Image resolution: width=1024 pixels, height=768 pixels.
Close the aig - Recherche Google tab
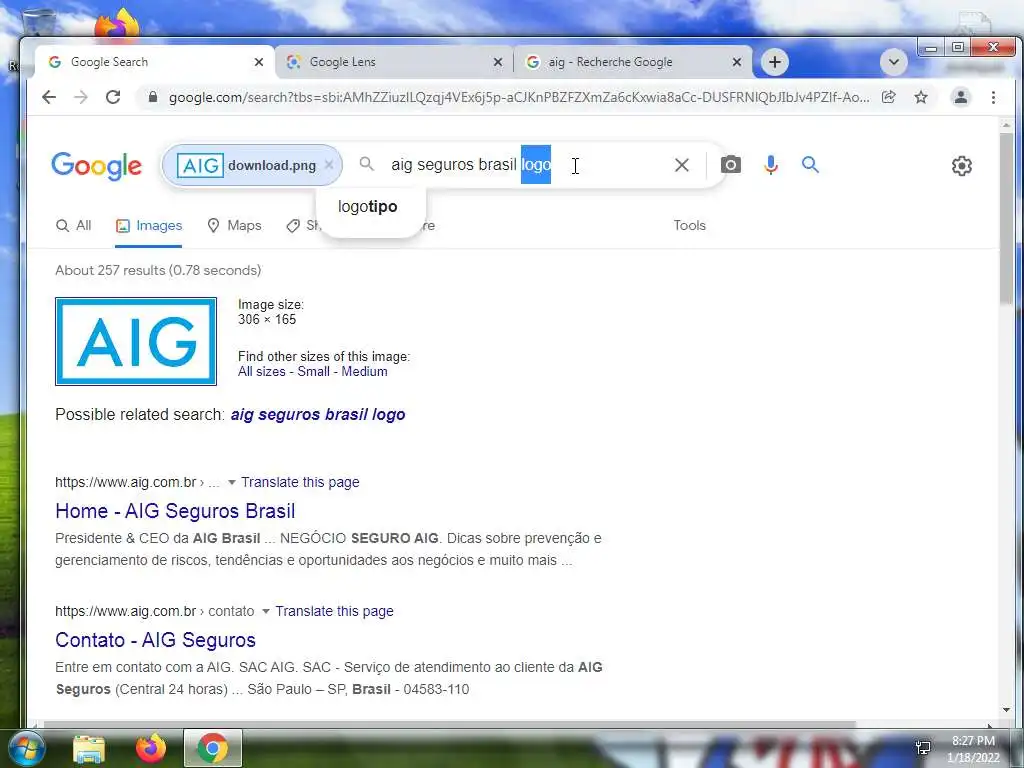[737, 62]
